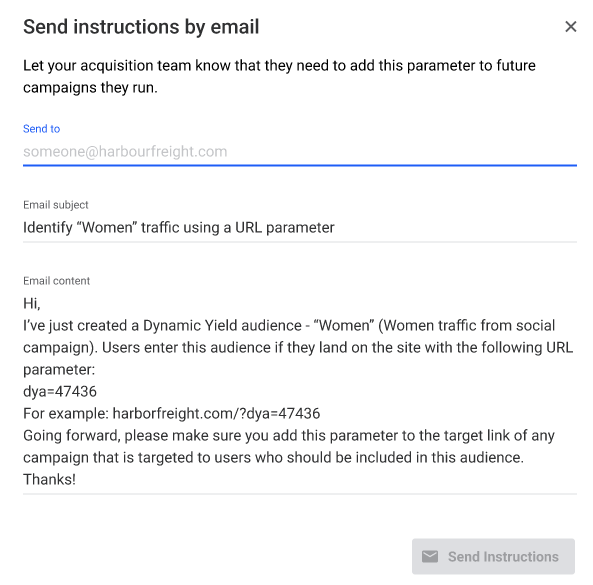Click the "I've just created a Dynamic Yield" line
This screenshot has height=585, width=593.
(289, 326)
